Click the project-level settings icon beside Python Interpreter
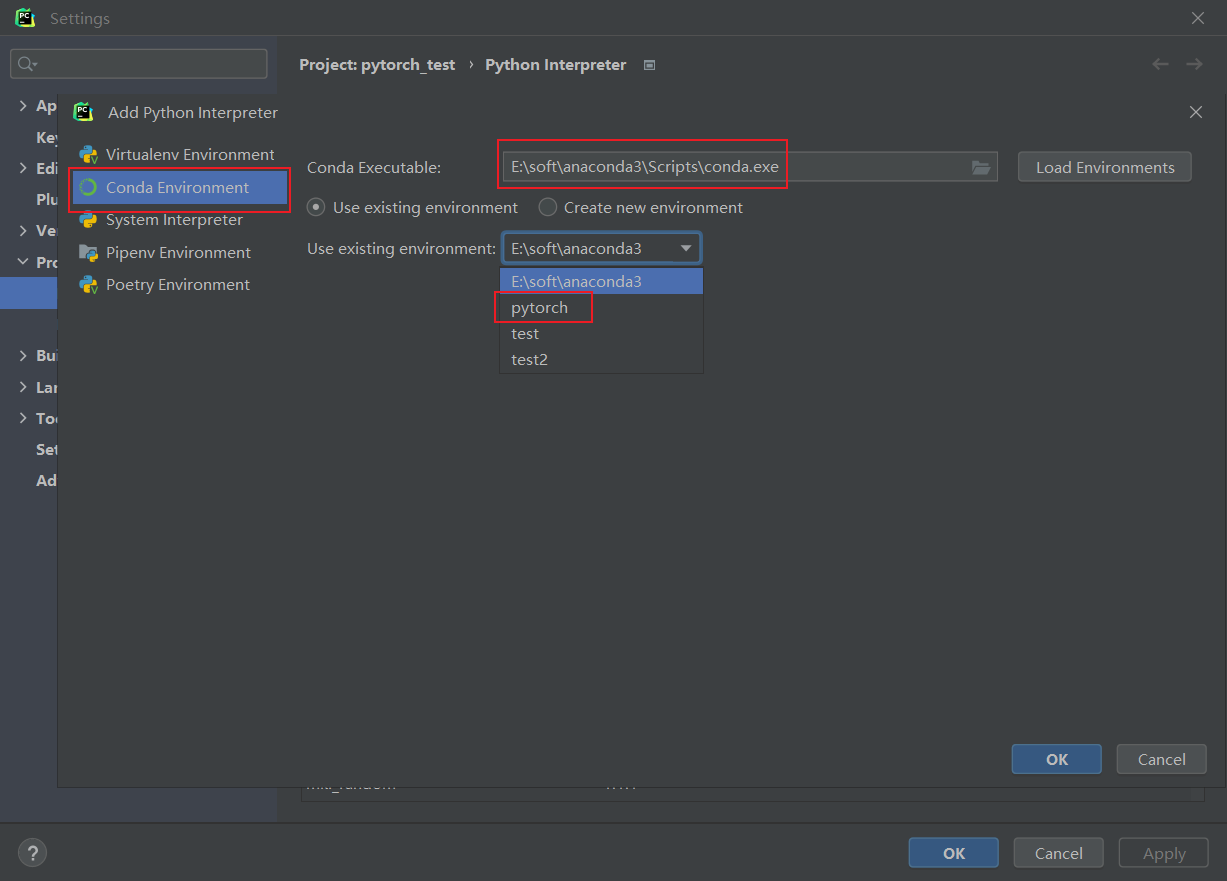Image resolution: width=1227 pixels, height=881 pixels. pyautogui.click(x=649, y=65)
